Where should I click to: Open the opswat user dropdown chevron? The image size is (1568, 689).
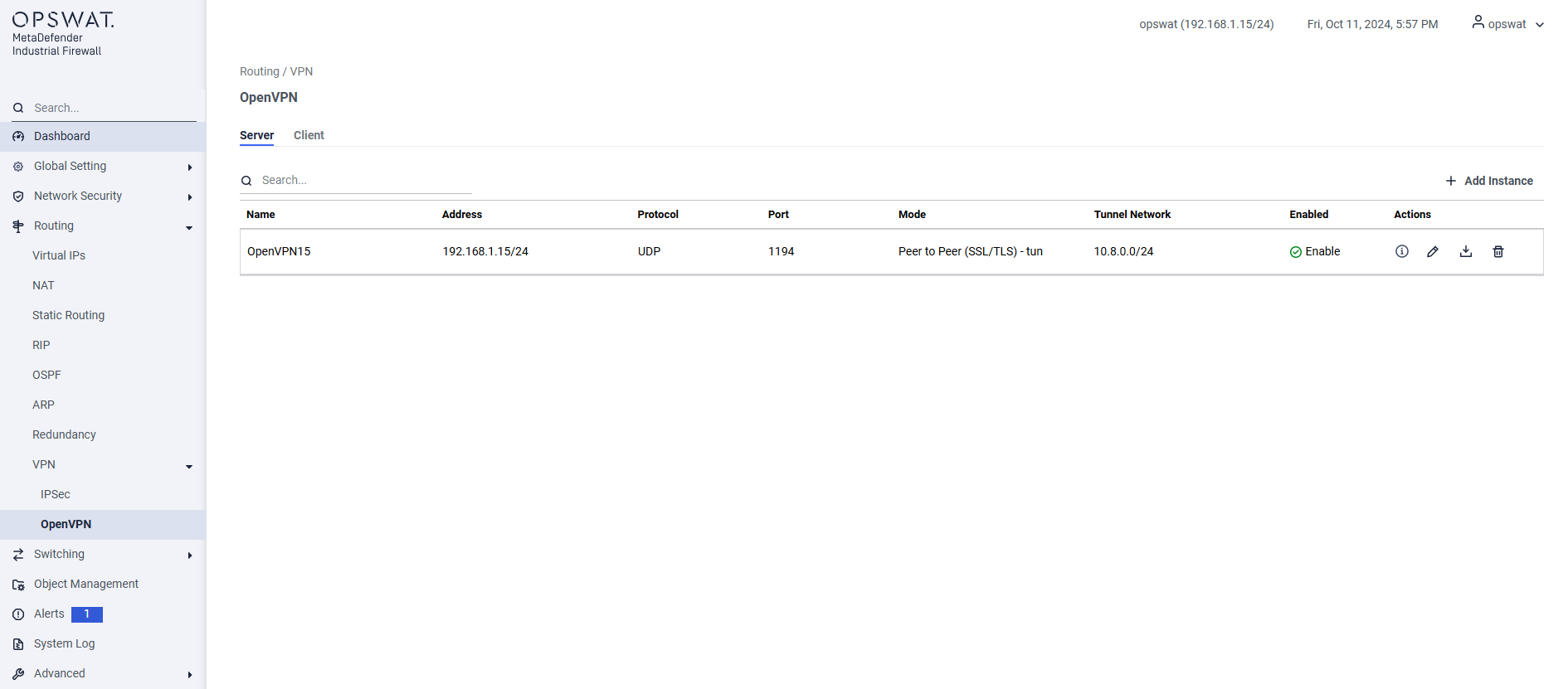[x=1540, y=25]
